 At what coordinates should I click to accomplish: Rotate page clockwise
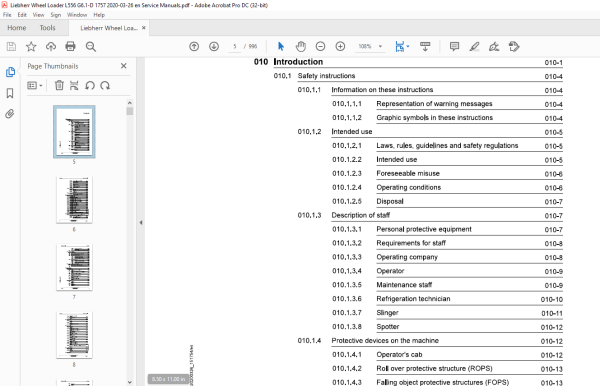[x=105, y=85]
